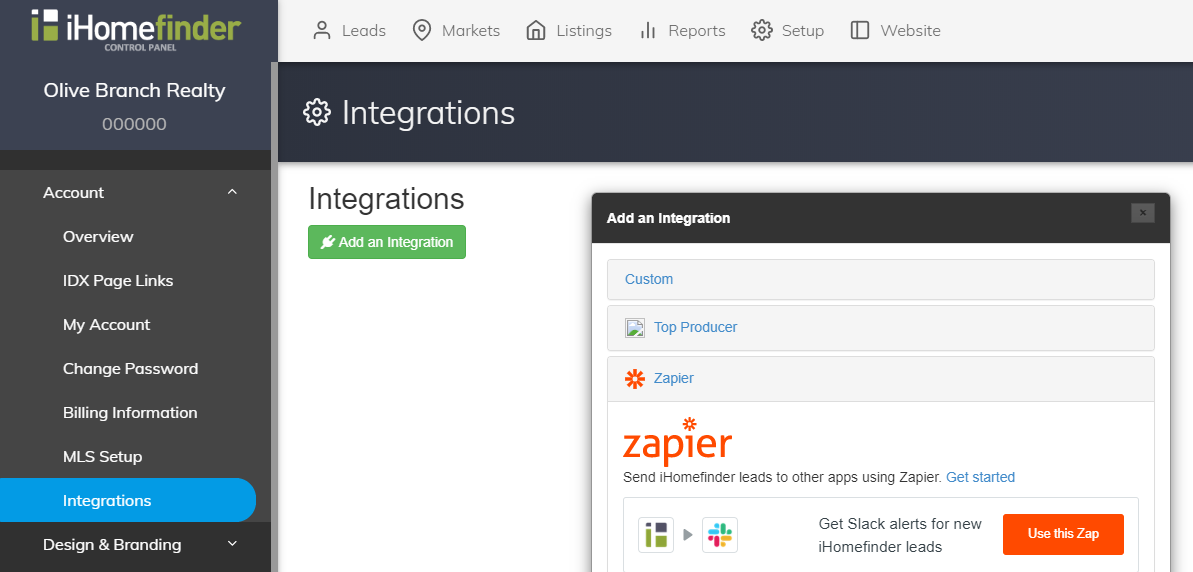Open IDX Page Links in sidebar
Viewport: 1193px width, 572px height.
(x=118, y=281)
